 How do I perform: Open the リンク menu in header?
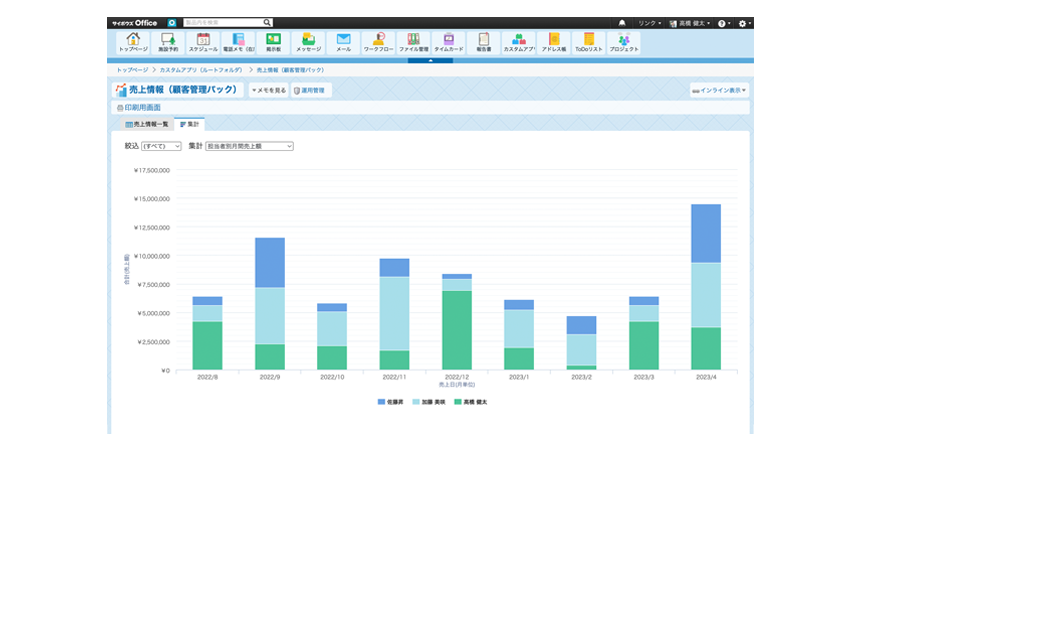tap(649, 22)
